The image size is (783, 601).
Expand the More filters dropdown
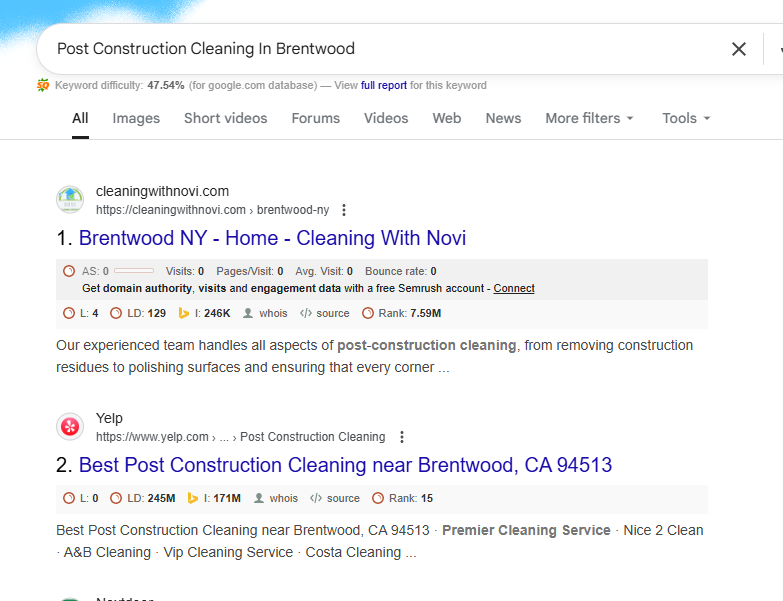coord(589,118)
